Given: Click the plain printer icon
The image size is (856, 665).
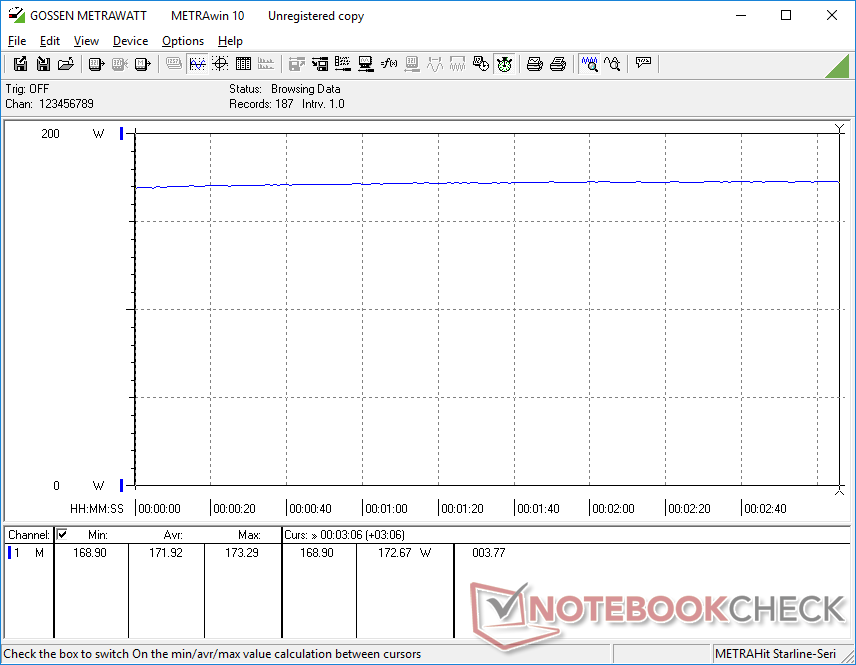Looking at the screenshot, I should (x=557, y=64).
